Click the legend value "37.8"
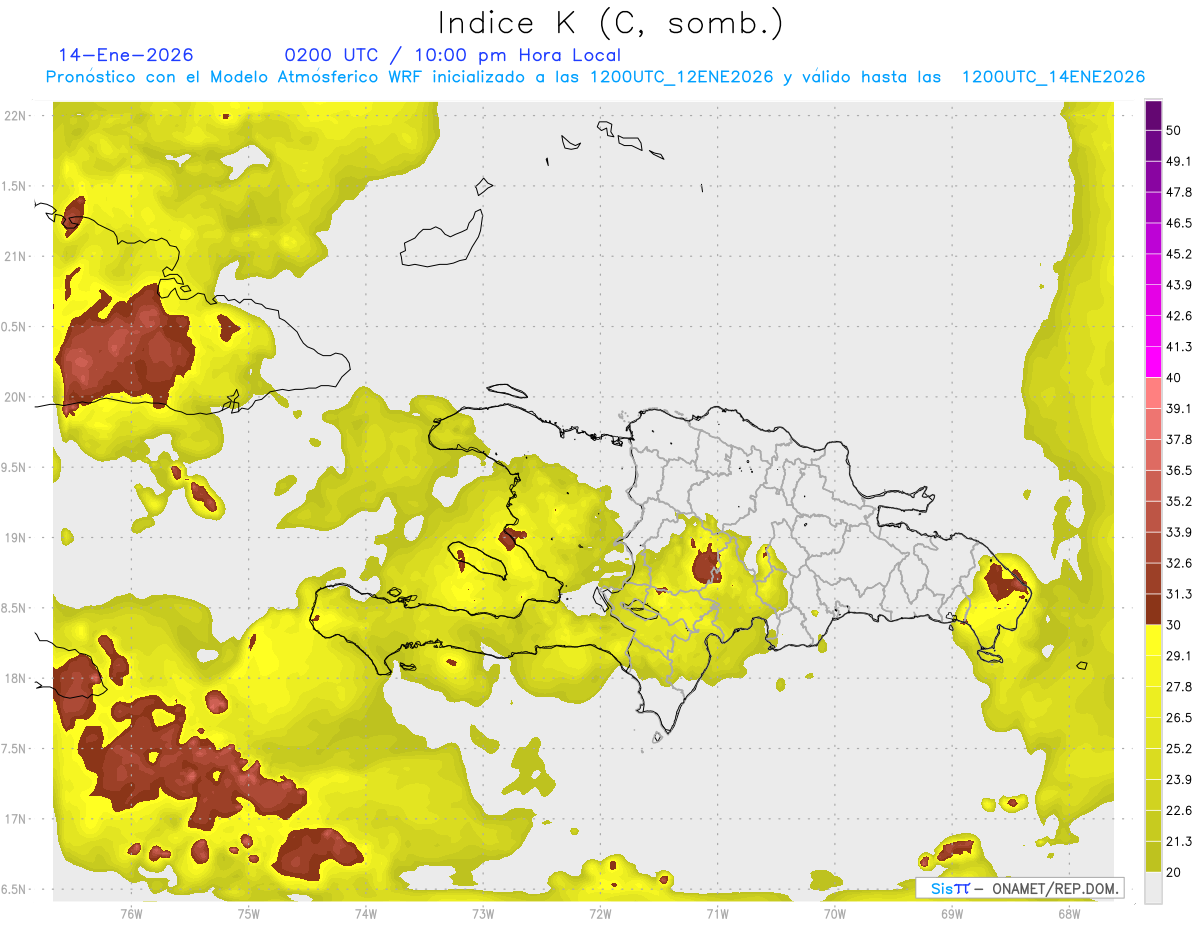Viewport: 1200px width, 927px height. coord(1179,440)
